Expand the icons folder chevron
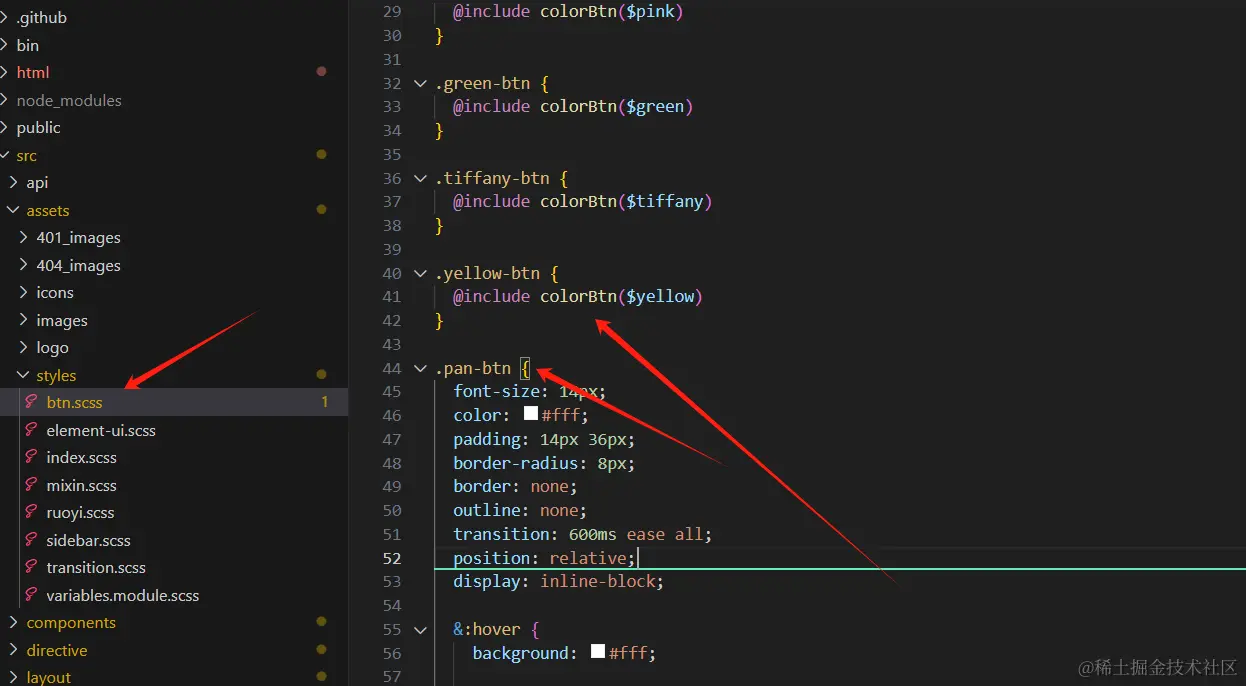The width and height of the screenshot is (1246, 686). coord(24,292)
